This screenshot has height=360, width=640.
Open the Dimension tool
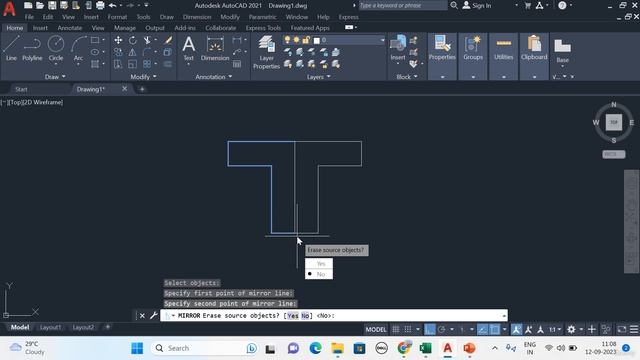(215, 48)
